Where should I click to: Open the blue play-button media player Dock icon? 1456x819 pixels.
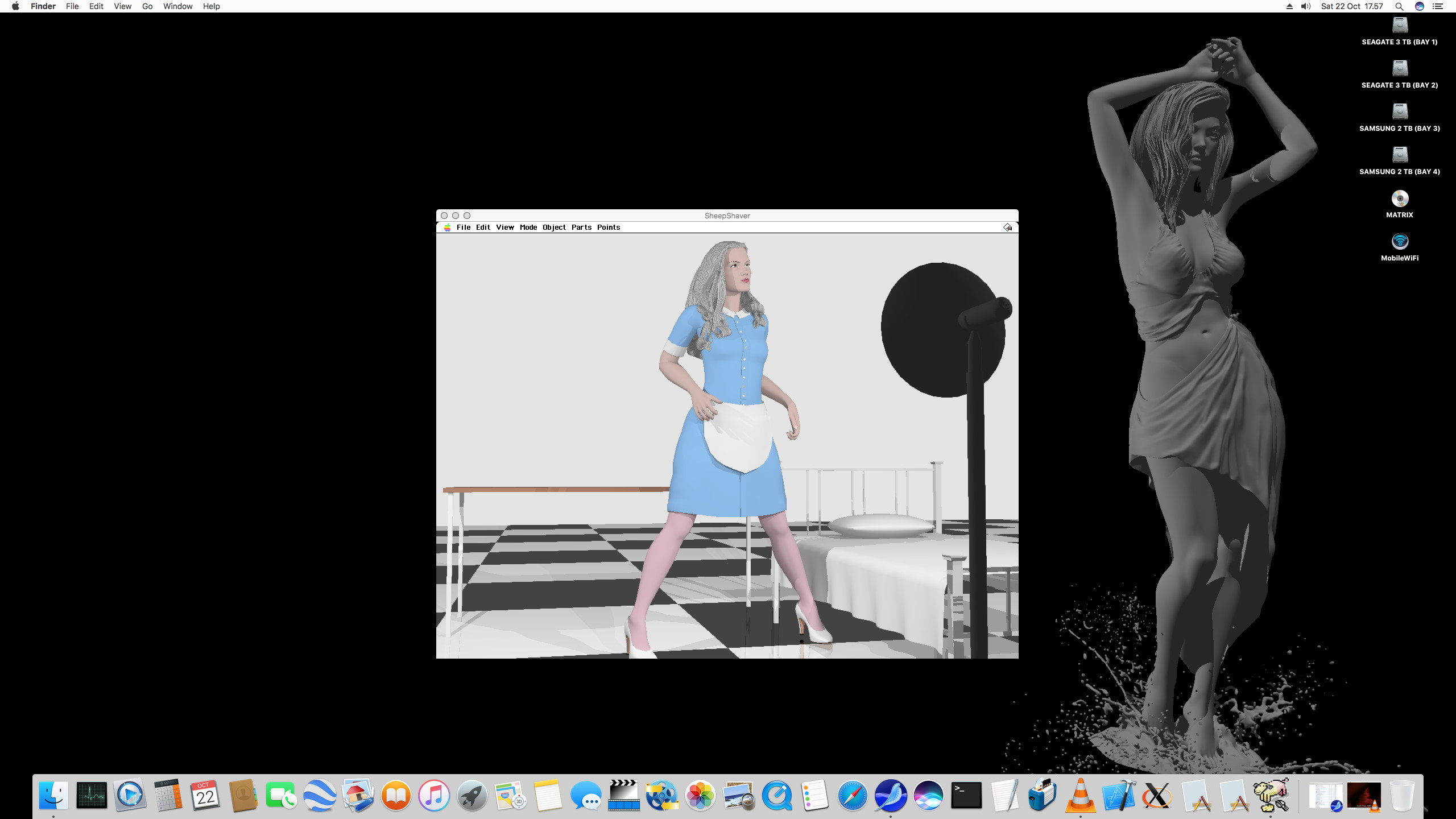130,795
